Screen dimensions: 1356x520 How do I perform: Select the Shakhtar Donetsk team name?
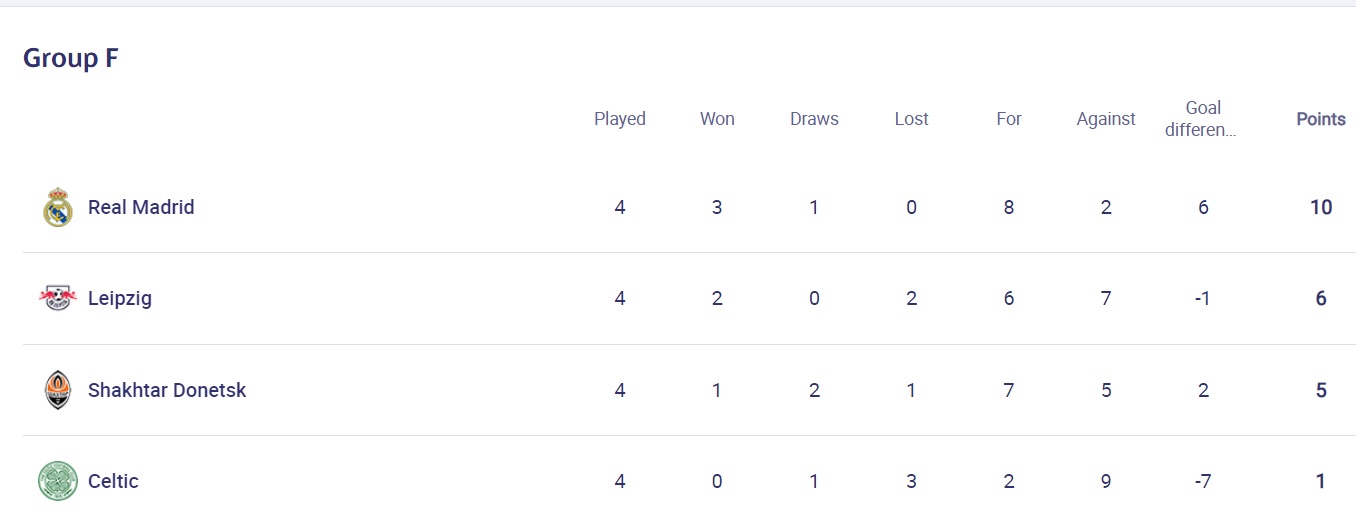pyautogui.click(x=167, y=390)
